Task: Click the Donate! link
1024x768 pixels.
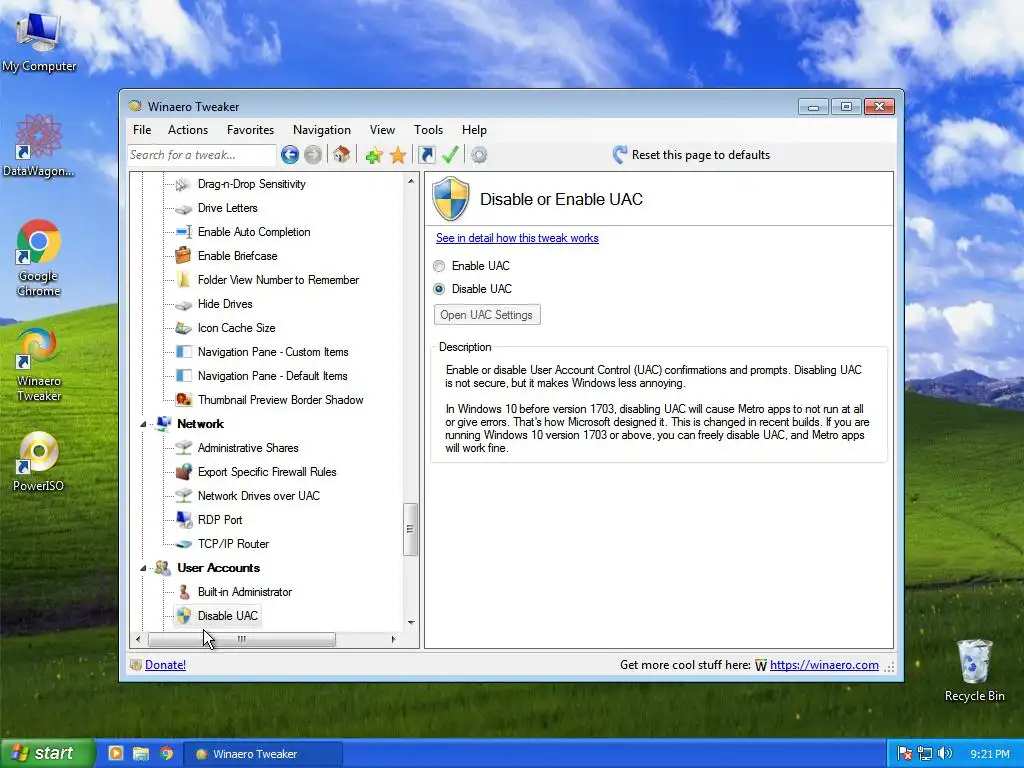Action: click(x=165, y=665)
